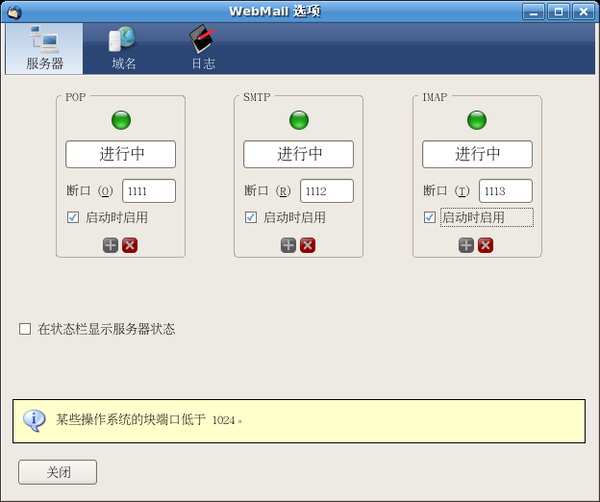This screenshot has width=600, height=502.
Task: Click the green status light for IMAP
Action: tap(477, 120)
